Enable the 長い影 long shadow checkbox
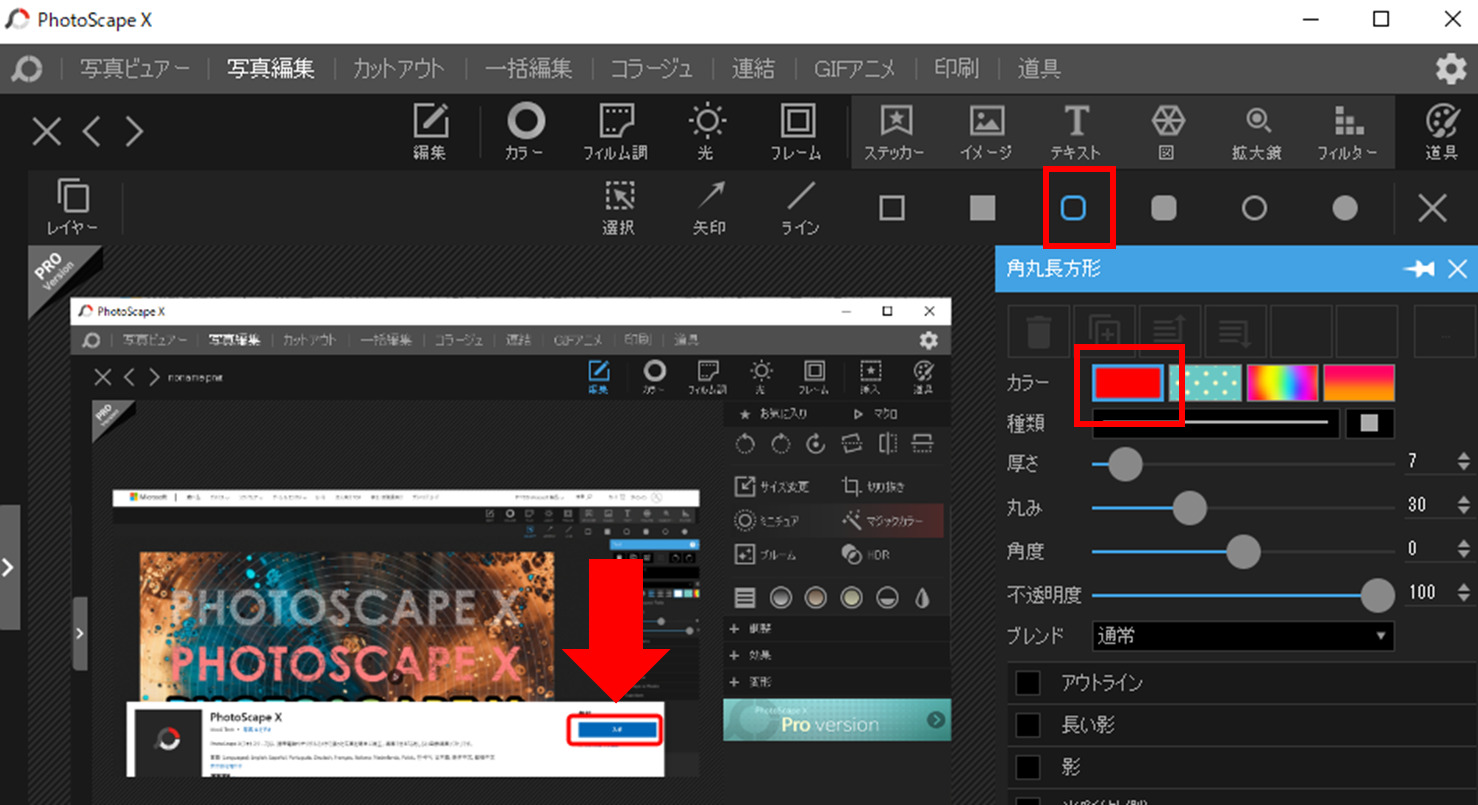 [1028, 725]
